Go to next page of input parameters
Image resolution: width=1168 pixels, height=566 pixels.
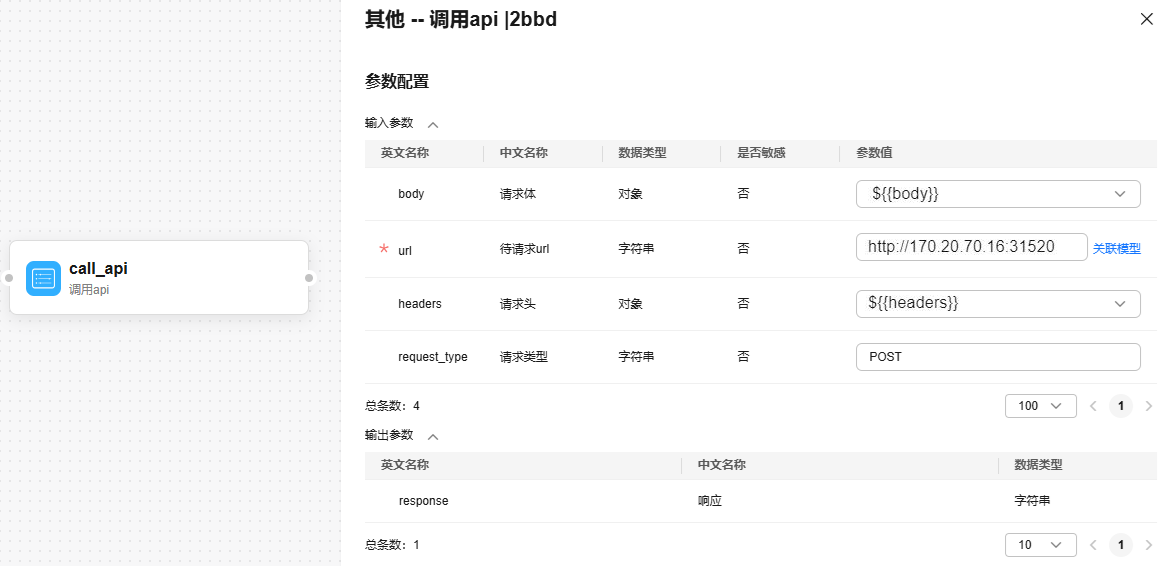point(1148,406)
